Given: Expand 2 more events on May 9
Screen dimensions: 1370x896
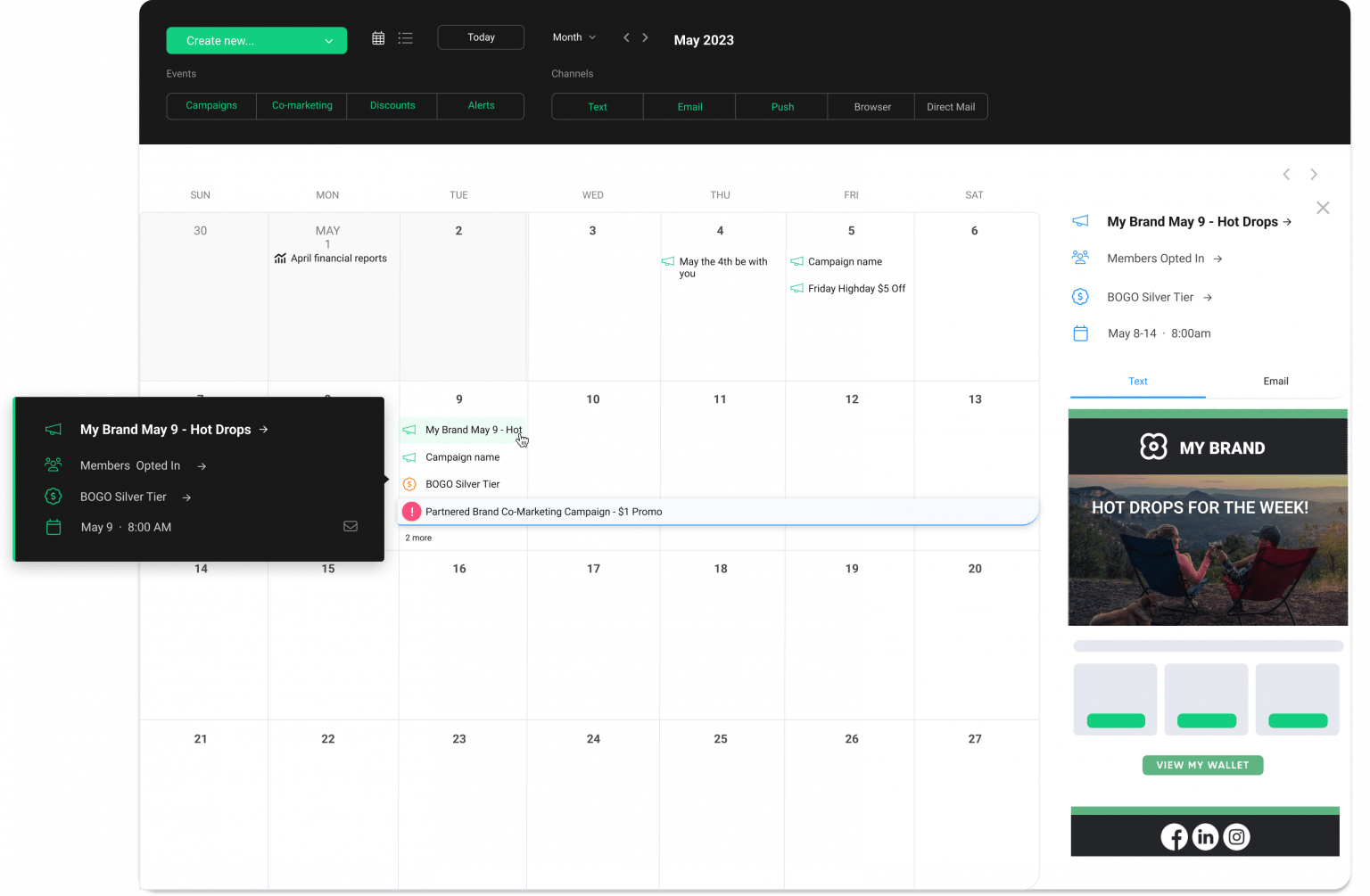Looking at the screenshot, I should 418,538.
